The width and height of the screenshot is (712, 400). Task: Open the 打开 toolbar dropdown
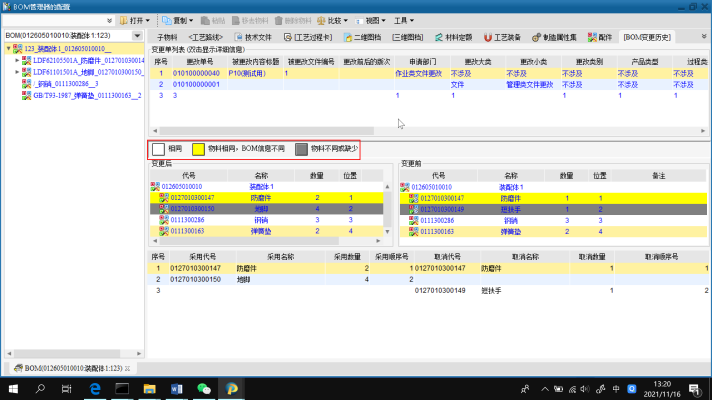tap(136, 20)
